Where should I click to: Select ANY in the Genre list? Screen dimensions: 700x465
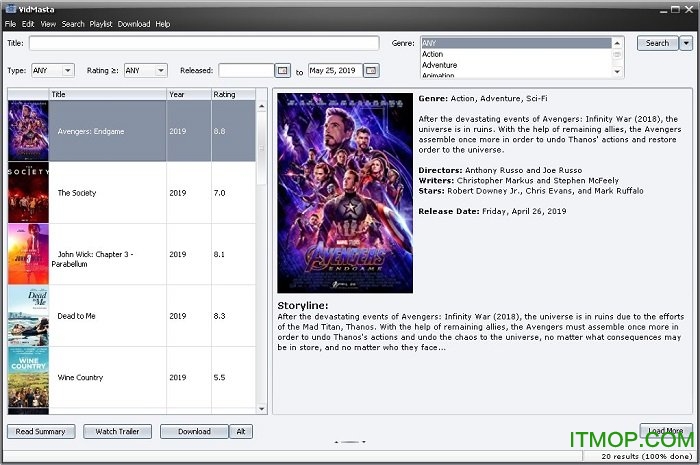pyautogui.click(x=516, y=43)
